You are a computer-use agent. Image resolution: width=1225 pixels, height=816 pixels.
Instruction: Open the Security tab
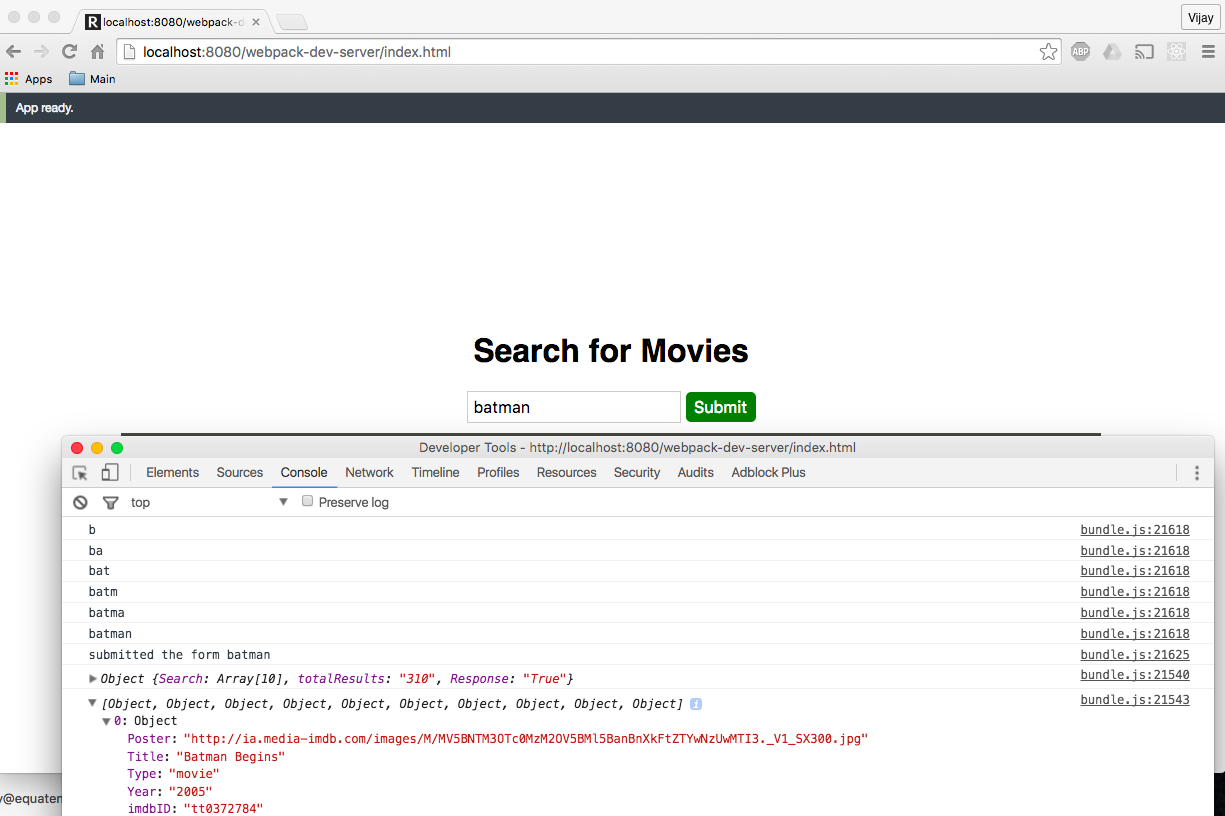(637, 473)
